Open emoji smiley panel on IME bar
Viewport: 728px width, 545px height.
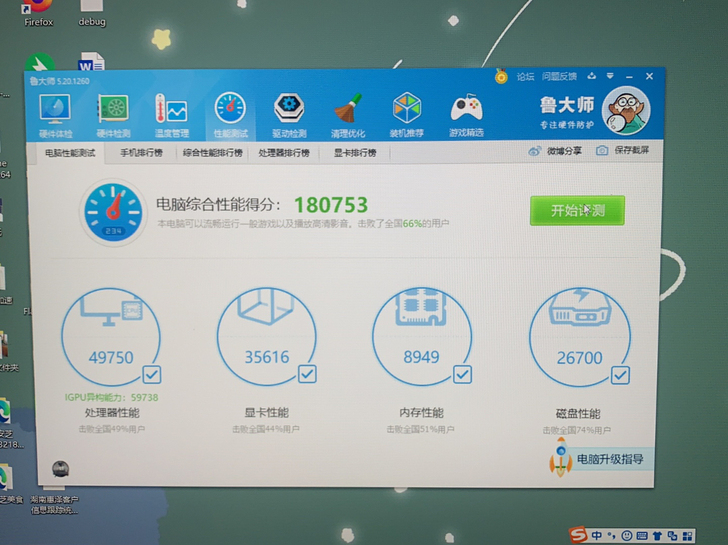point(627,536)
